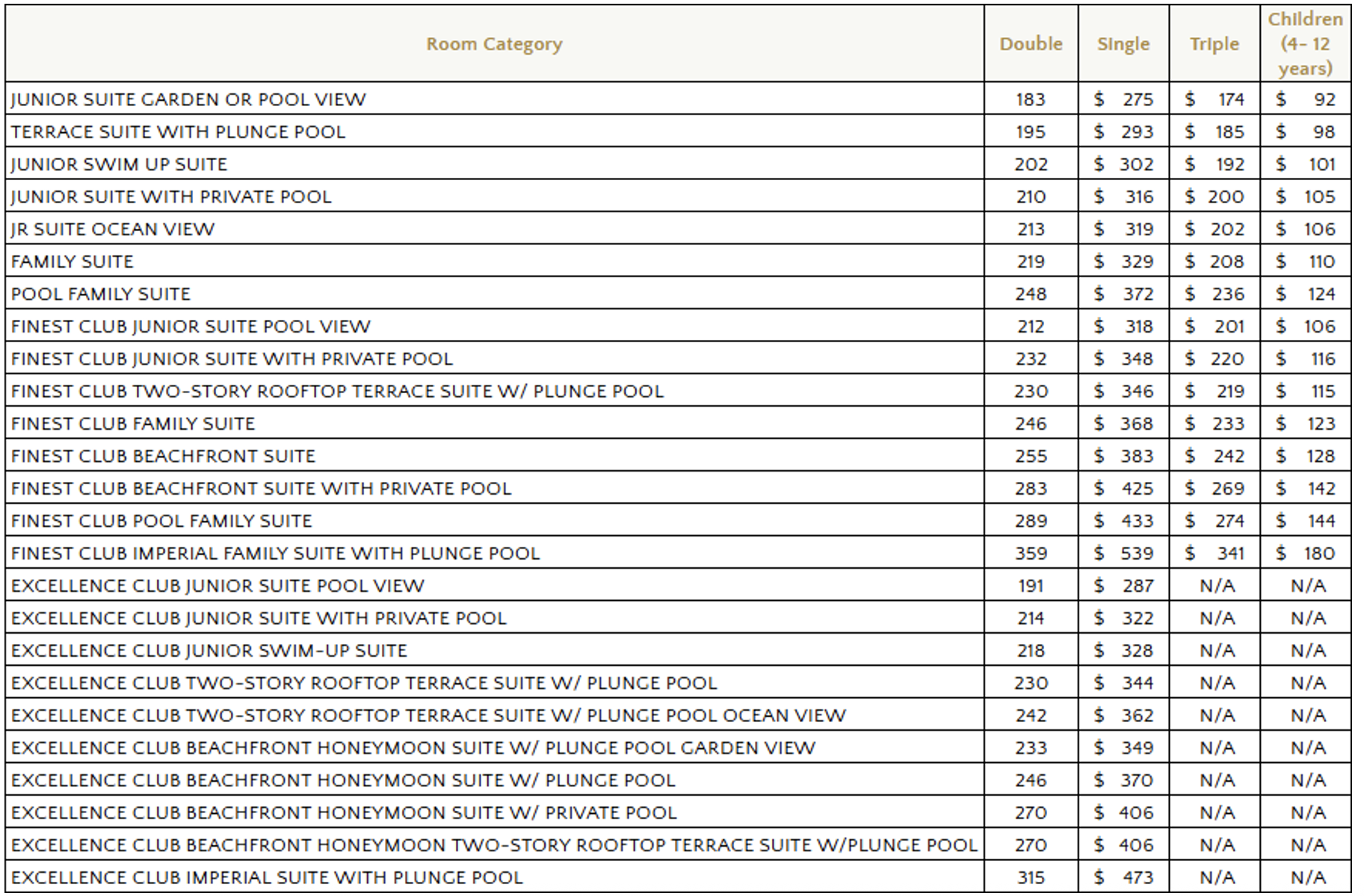Click the $539 single rate cell
1364x896 pixels.
click(x=1123, y=554)
